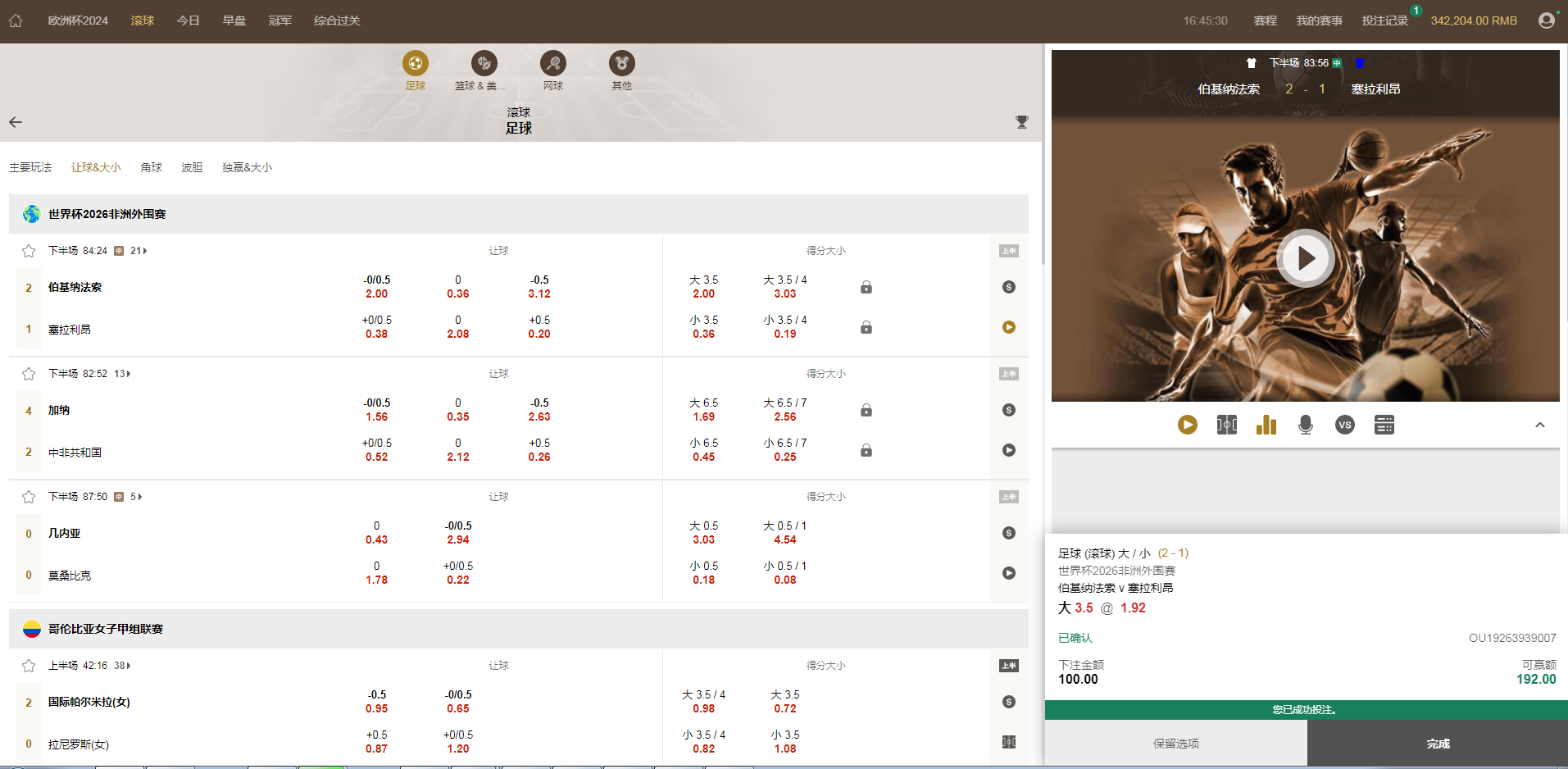Open the VS head-to-head icon

pos(1344,425)
